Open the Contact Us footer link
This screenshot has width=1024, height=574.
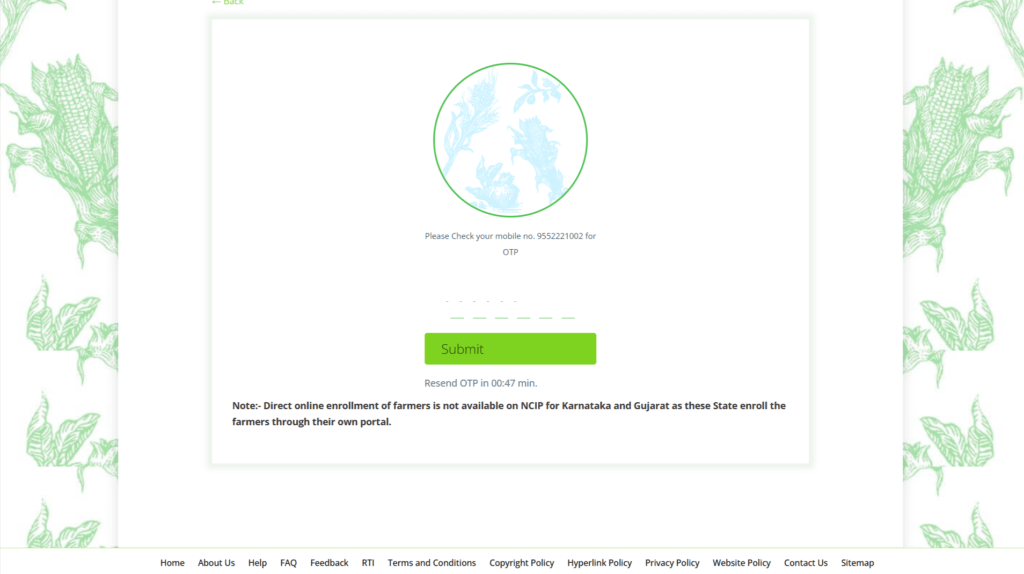(805, 562)
